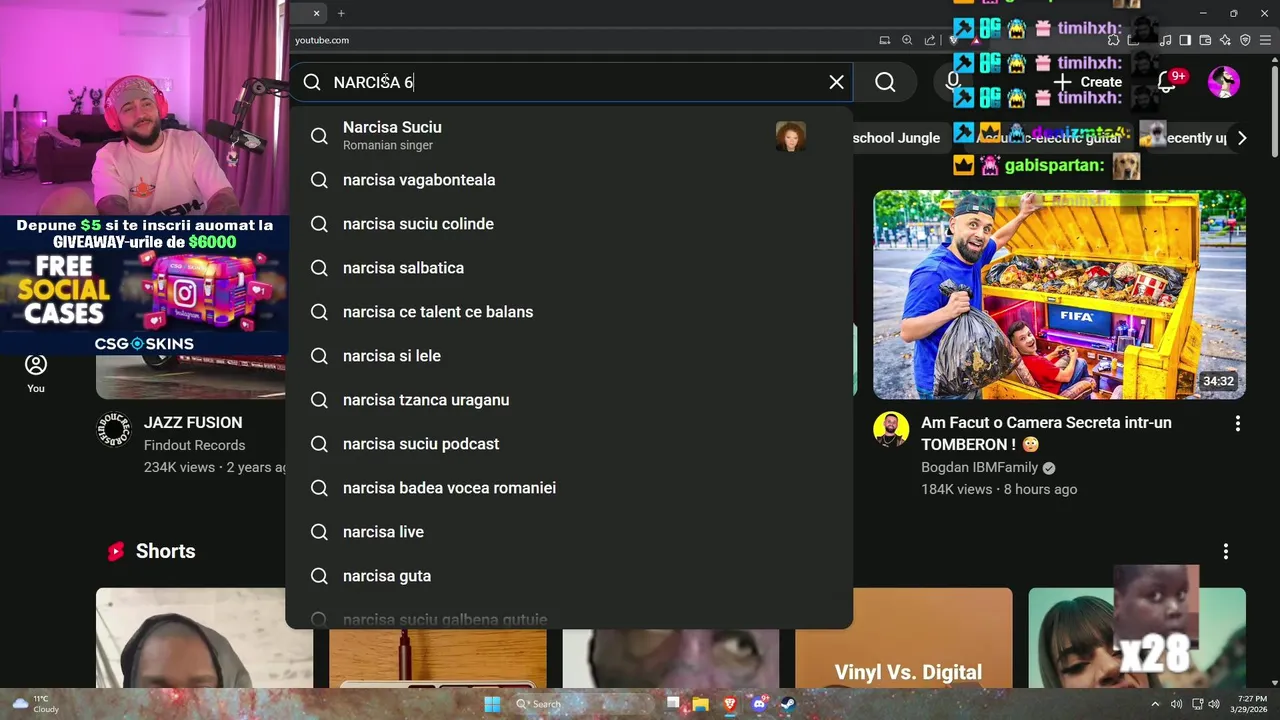Screen dimensions: 1280x720
Task: Select the suggestion narcisa salbatica
Action: click(569, 268)
